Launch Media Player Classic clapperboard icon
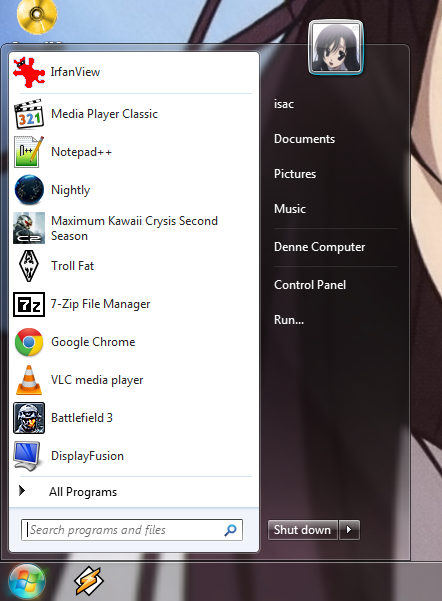 click(29, 114)
